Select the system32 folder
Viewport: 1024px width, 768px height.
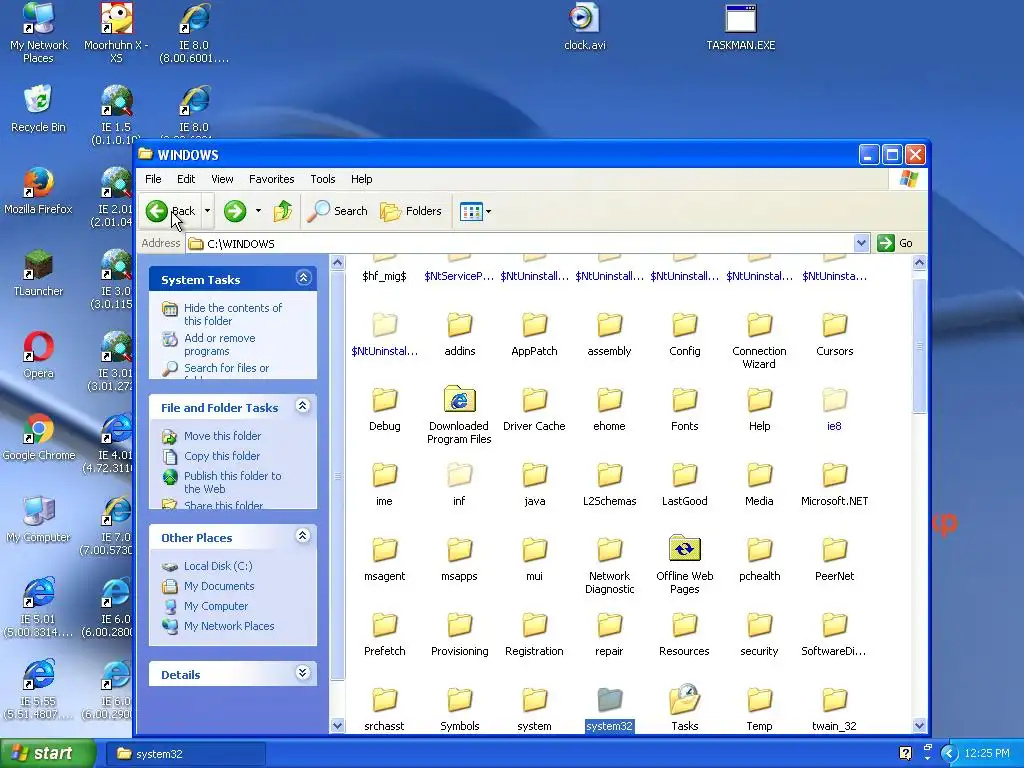point(609,709)
